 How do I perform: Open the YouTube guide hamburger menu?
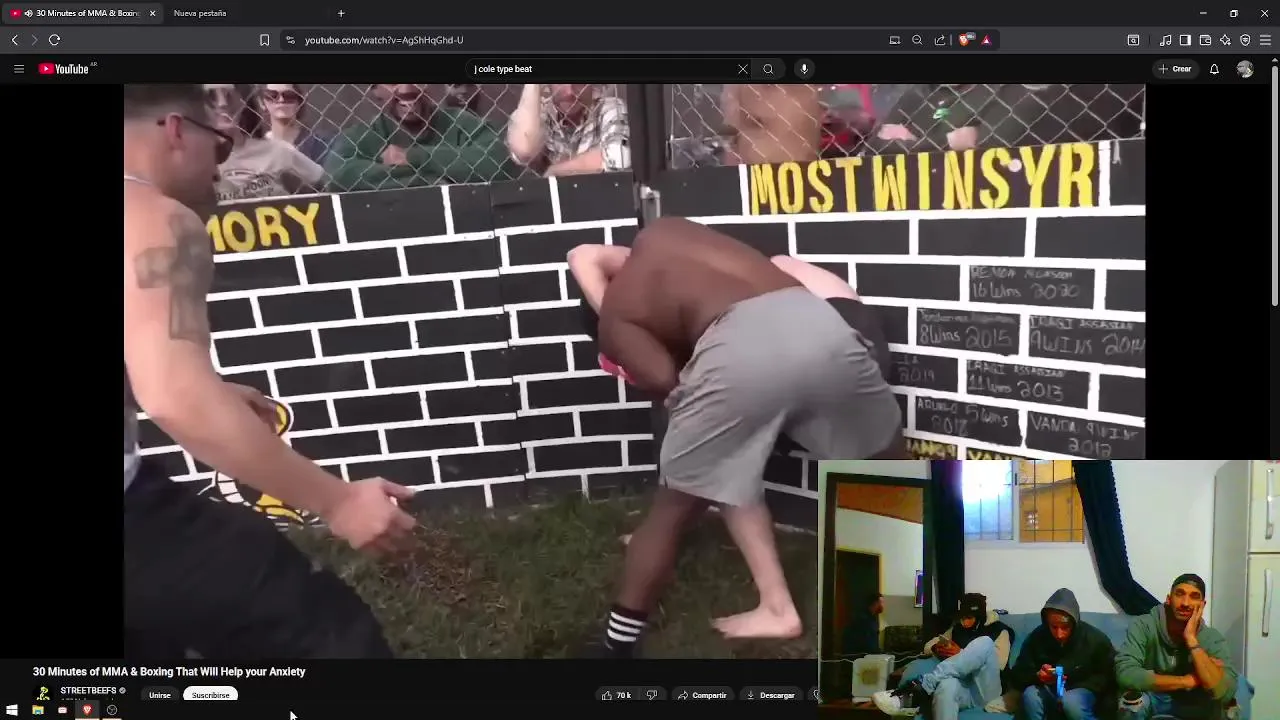pyautogui.click(x=19, y=69)
